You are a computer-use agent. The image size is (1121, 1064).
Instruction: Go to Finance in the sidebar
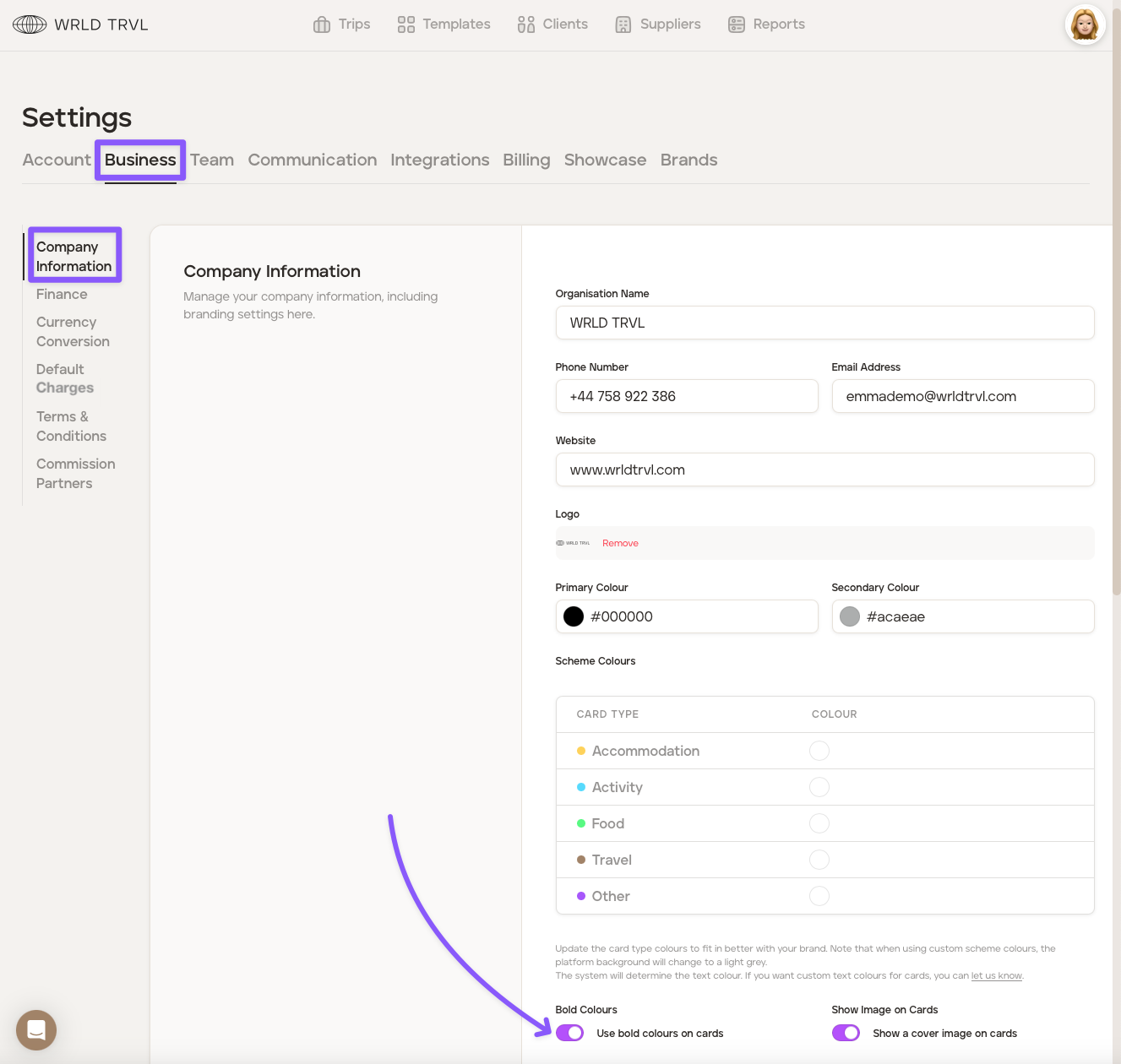tap(62, 294)
